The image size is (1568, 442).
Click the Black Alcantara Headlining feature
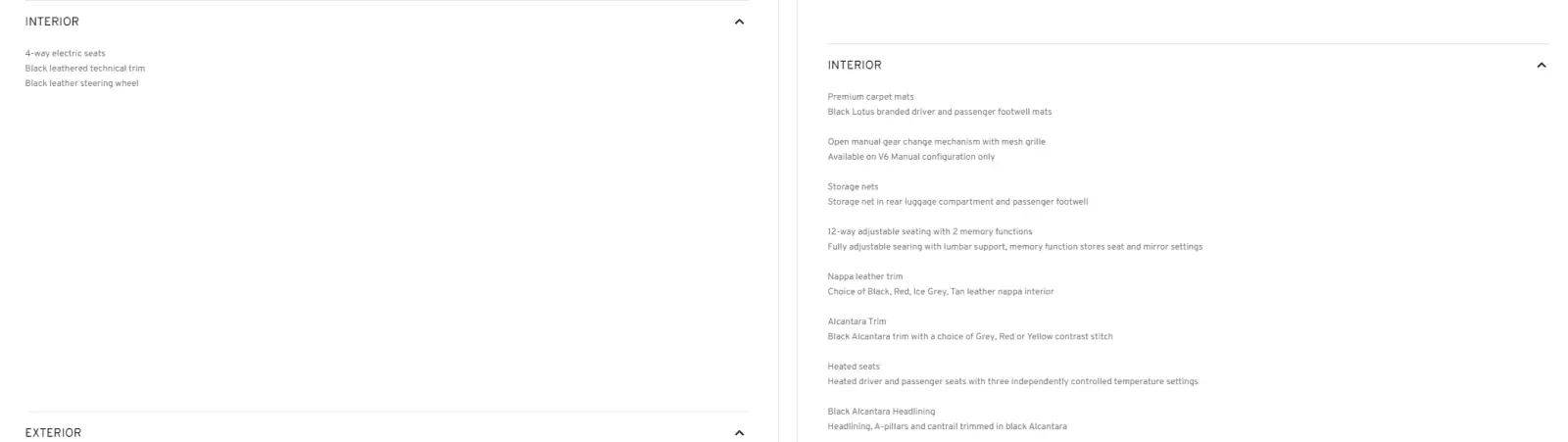click(881, 412)
